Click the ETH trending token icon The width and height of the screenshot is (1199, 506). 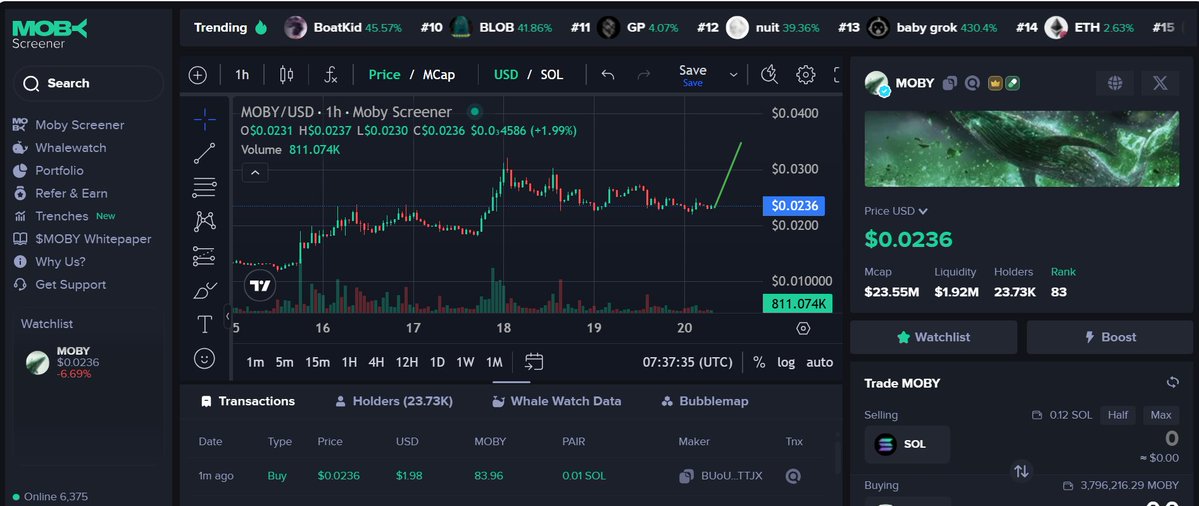(x=1056, y=28)
